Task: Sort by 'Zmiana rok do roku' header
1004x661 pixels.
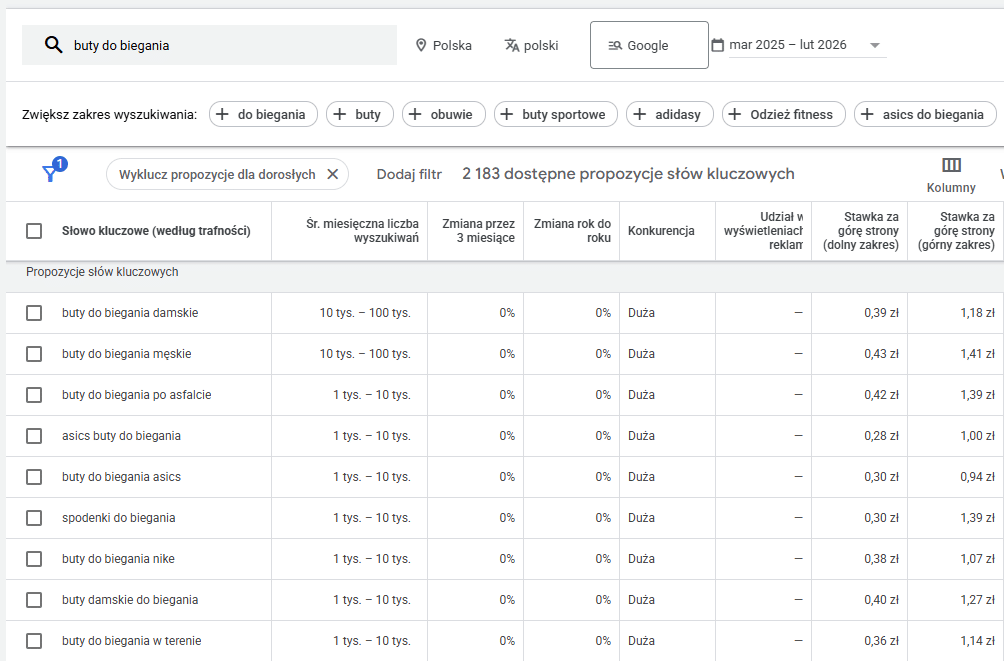Action: [x=572, y=231]
